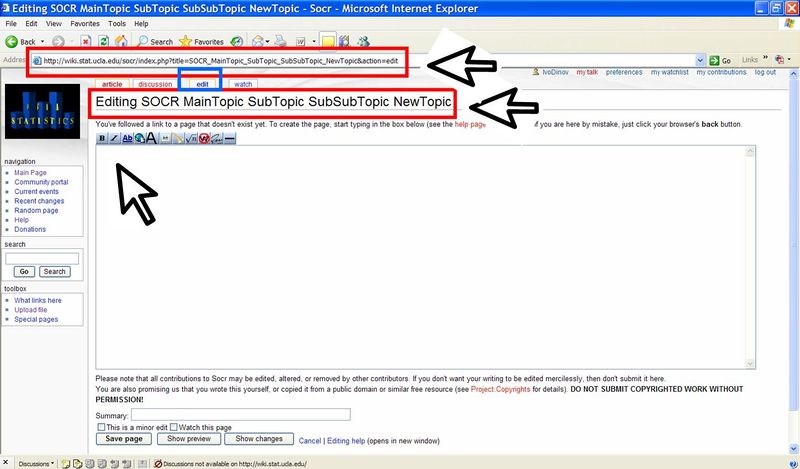Screen dimensions: 800x469
Task: Open the File menu
Action: click(11, 23)
